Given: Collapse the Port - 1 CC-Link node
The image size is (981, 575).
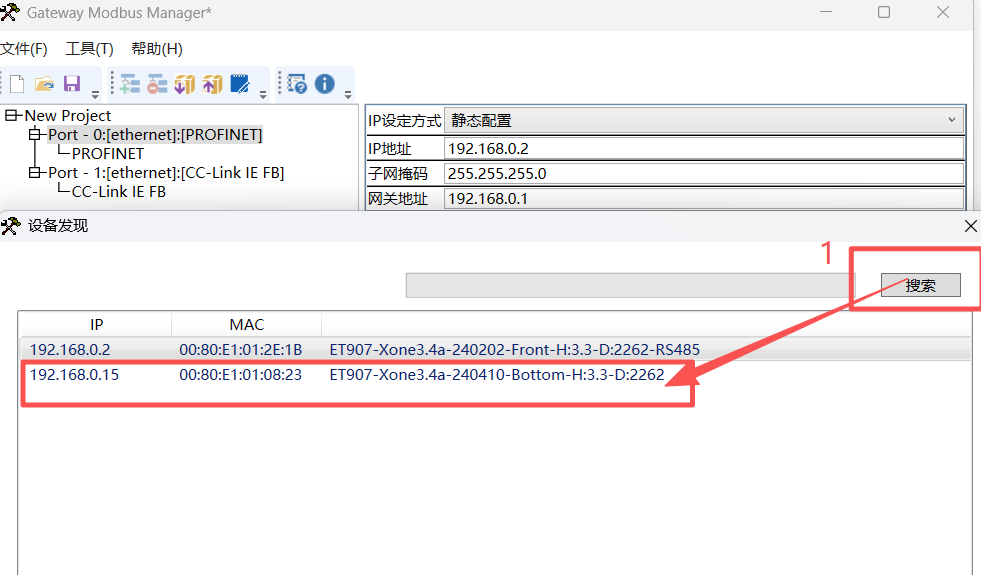Looking at the screenshot, I should click(35, 173).
